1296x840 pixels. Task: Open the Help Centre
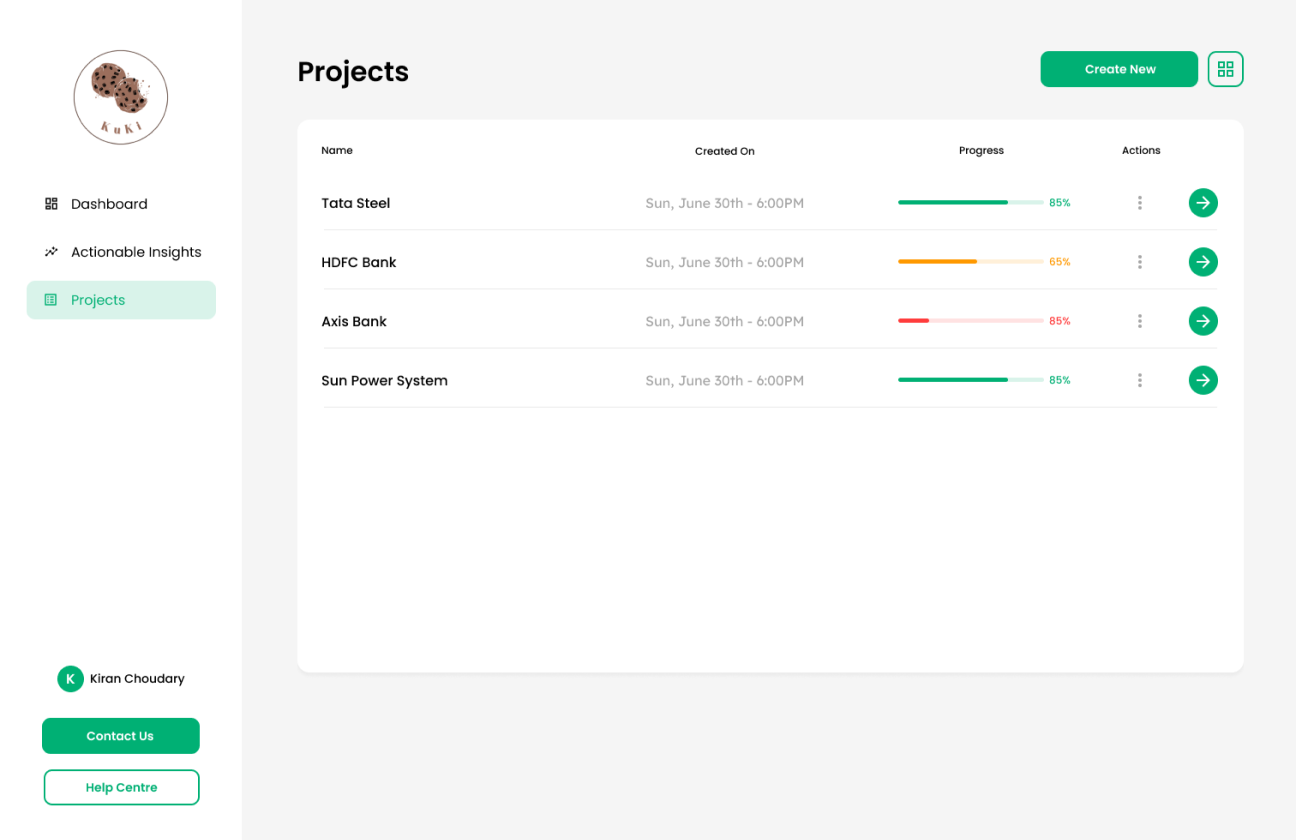121,787
